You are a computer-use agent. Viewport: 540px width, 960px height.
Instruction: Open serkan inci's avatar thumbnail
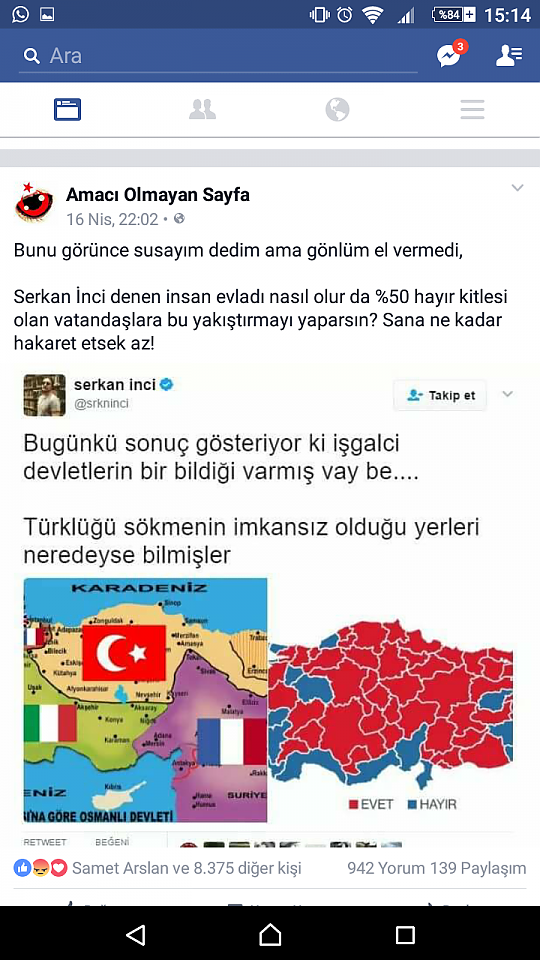[44, 395]
